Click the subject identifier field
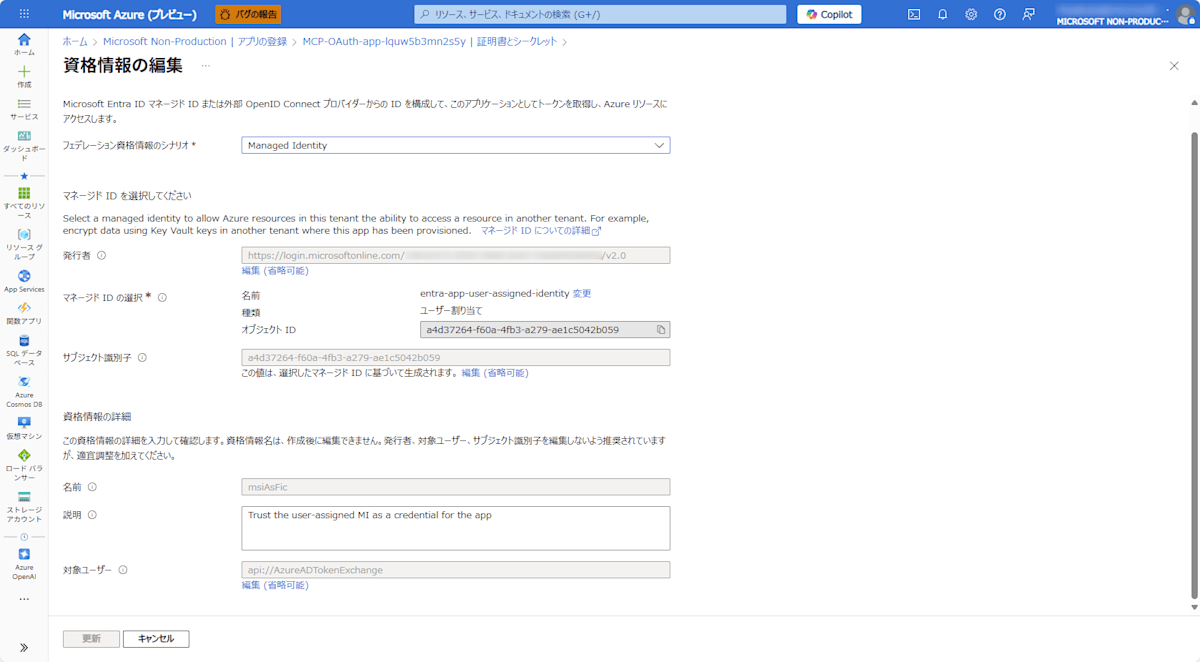Viewport: 1200px width, 662px height. [x=456, y=357]
